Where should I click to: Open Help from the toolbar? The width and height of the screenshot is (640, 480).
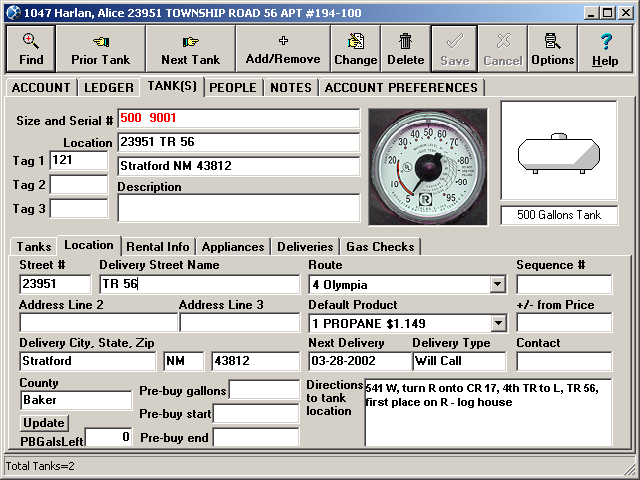(x=605, y=48)
